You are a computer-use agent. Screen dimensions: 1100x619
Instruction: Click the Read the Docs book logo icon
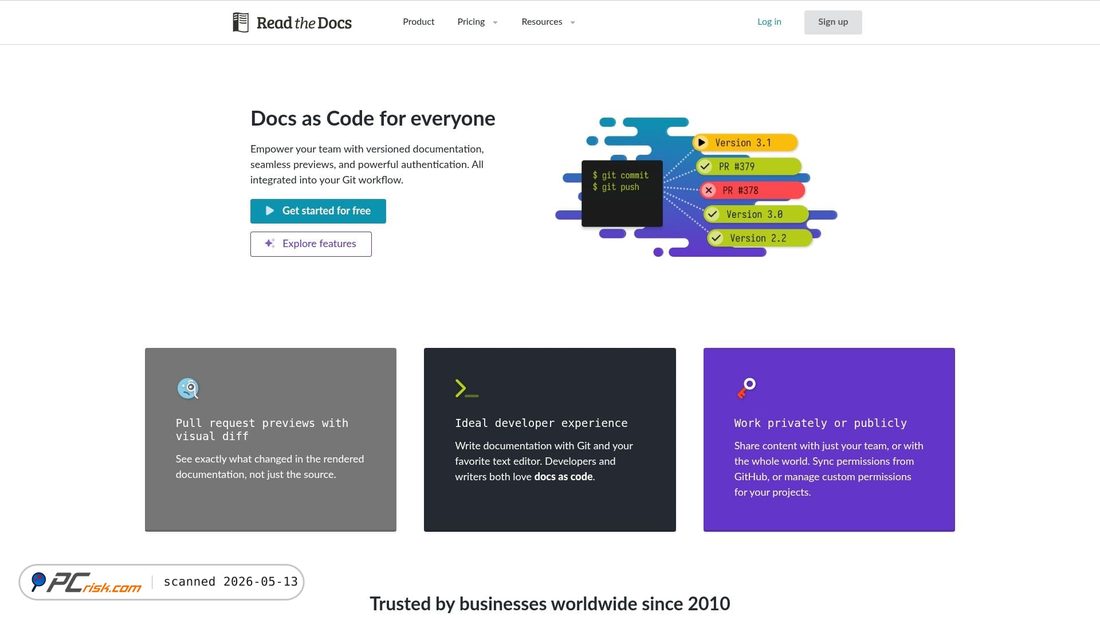pyautogui.click(x=241, y=22)
